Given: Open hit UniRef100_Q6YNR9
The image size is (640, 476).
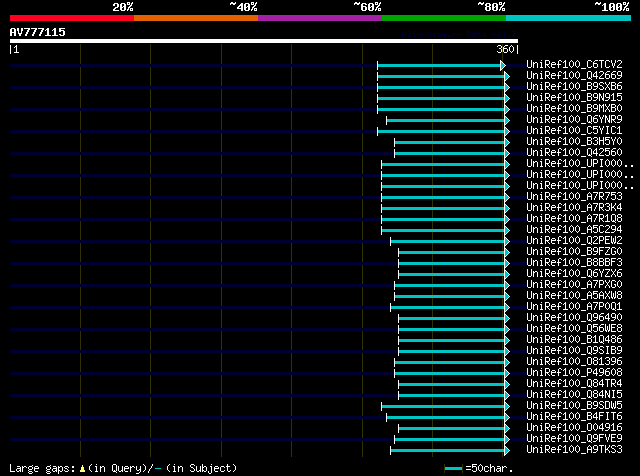Looking at the screenshot, I should click(x=574, y=120).
